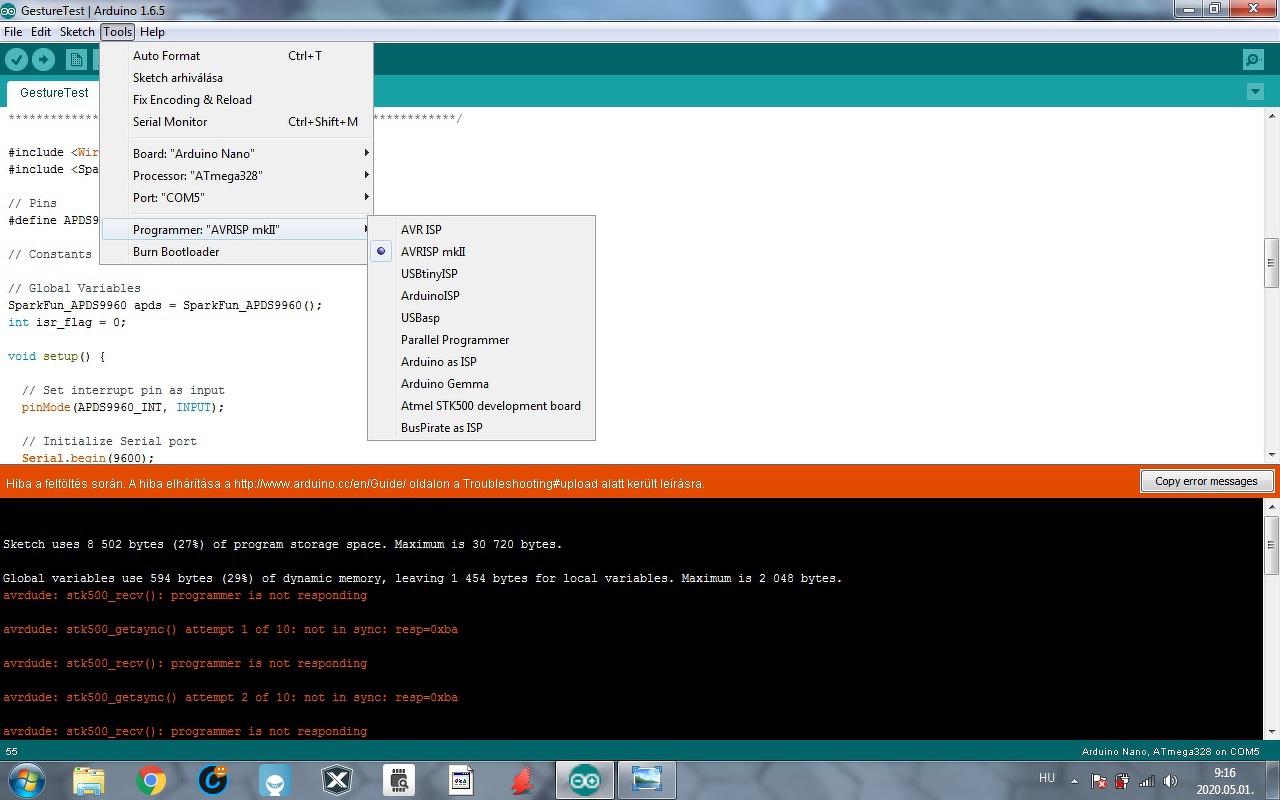
Task: Click the "Serial.begin(9600);" code line
Action: click(x=88, y=458)
